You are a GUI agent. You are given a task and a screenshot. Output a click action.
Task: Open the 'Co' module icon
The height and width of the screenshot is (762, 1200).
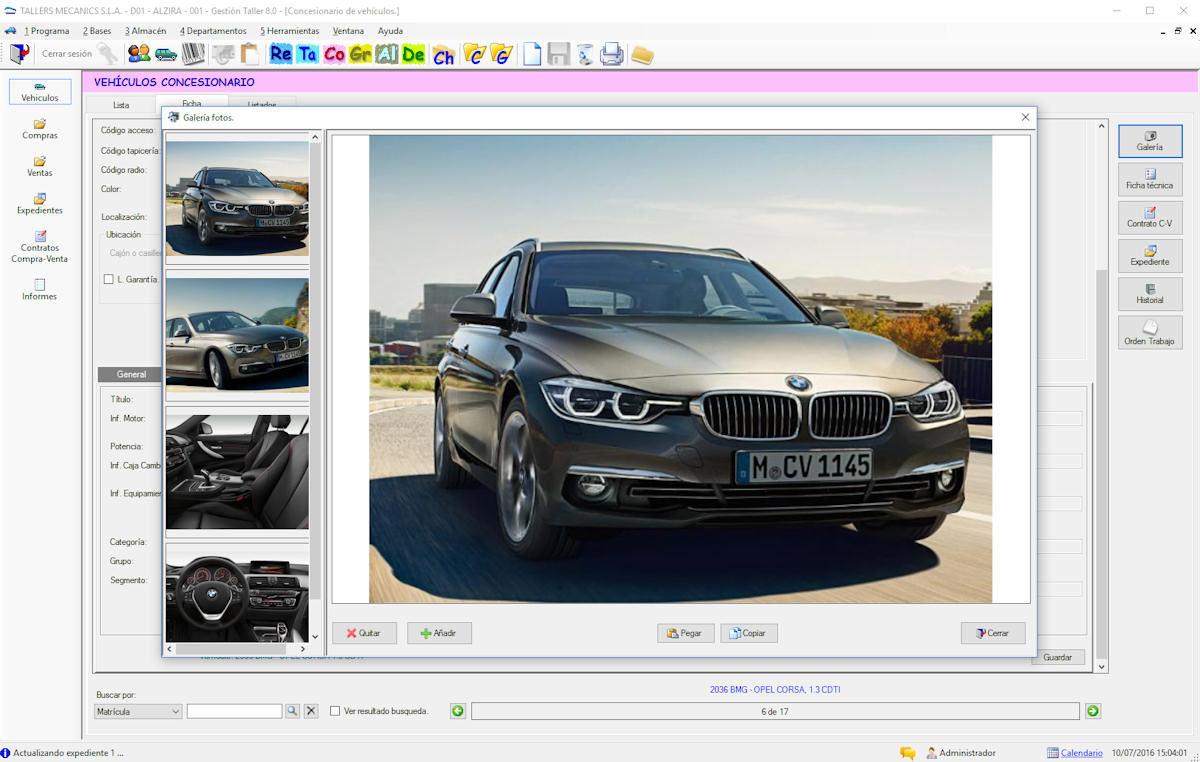[334, 54]
